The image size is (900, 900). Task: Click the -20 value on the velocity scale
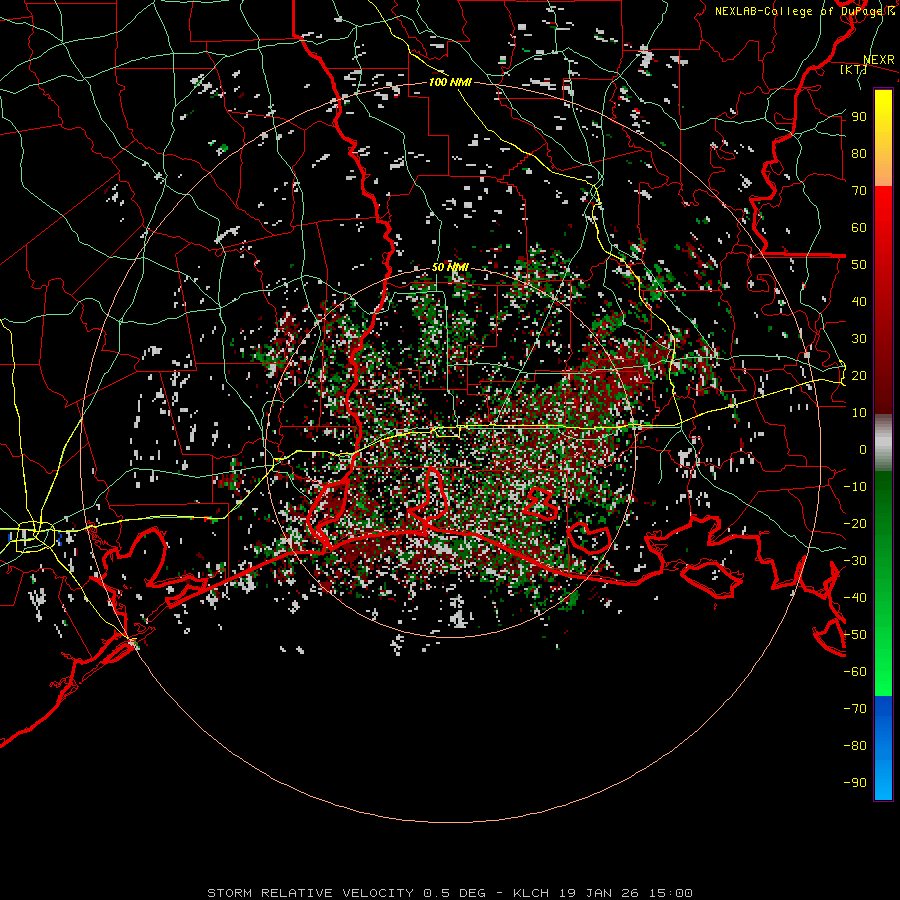point(855,523)
